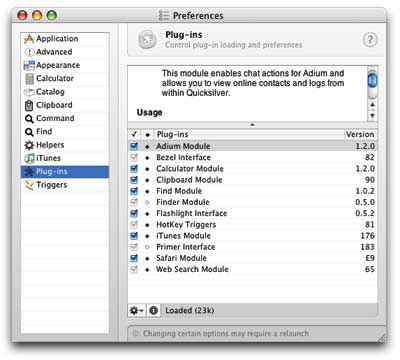Click the description scroll up arrow
Image resolution: width=400 pixels, height=360 pixels.
(x=372, y=105)
